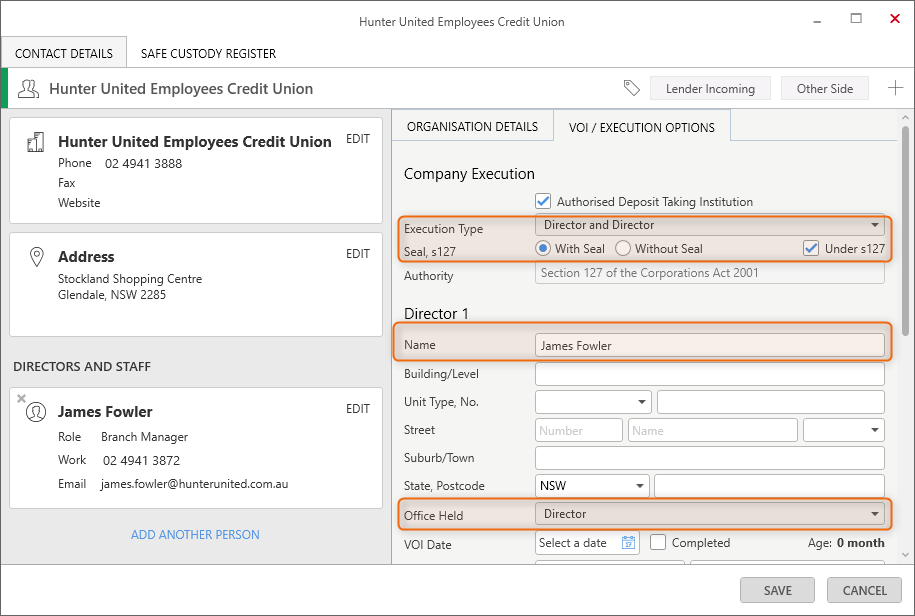This screenshot has height=616, width=915.
Task: Tick the VOI Completed checkbox
Action: pos(658,542)
